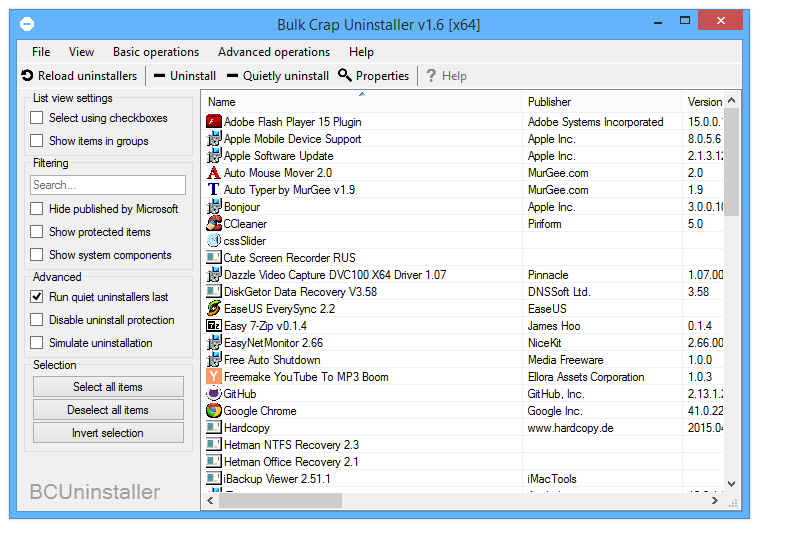Open the Basic operations menu

[156, 52]
